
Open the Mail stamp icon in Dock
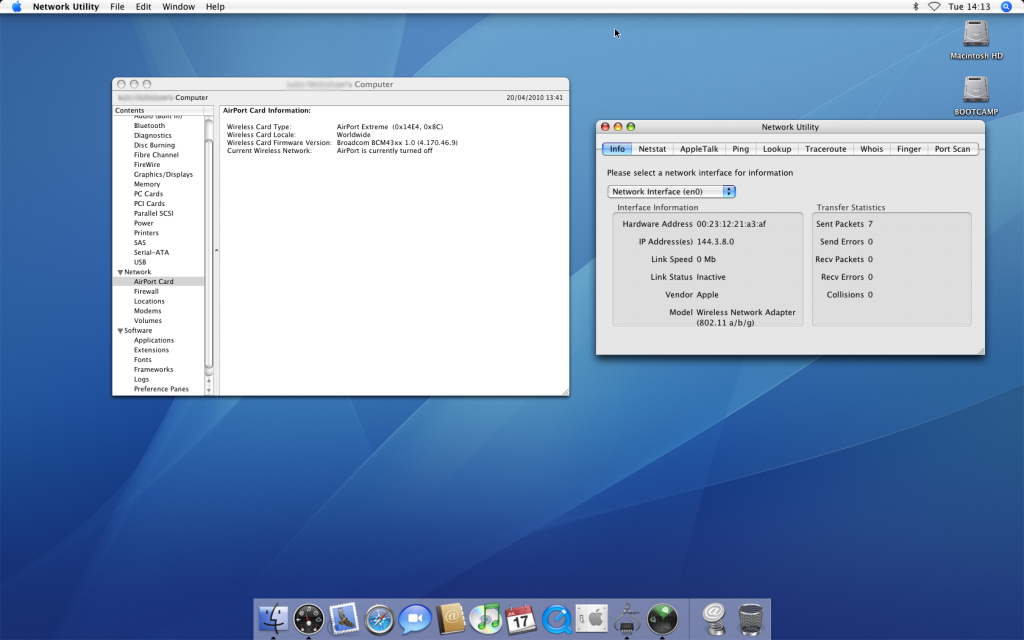(x=344, y=619)
